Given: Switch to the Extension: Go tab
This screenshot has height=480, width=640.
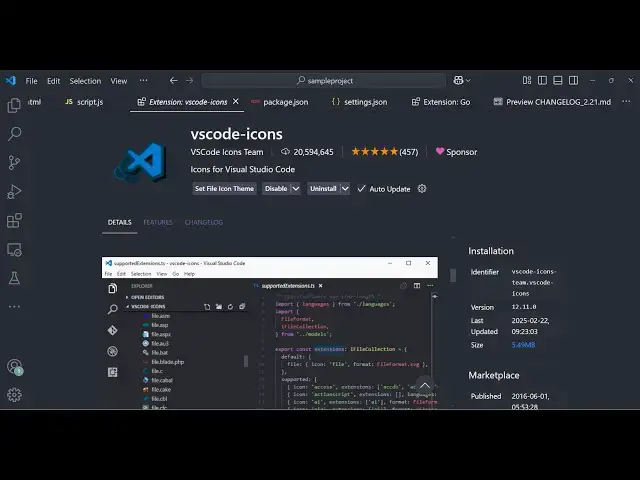Looking at the screenshot, I should point(441,102).
